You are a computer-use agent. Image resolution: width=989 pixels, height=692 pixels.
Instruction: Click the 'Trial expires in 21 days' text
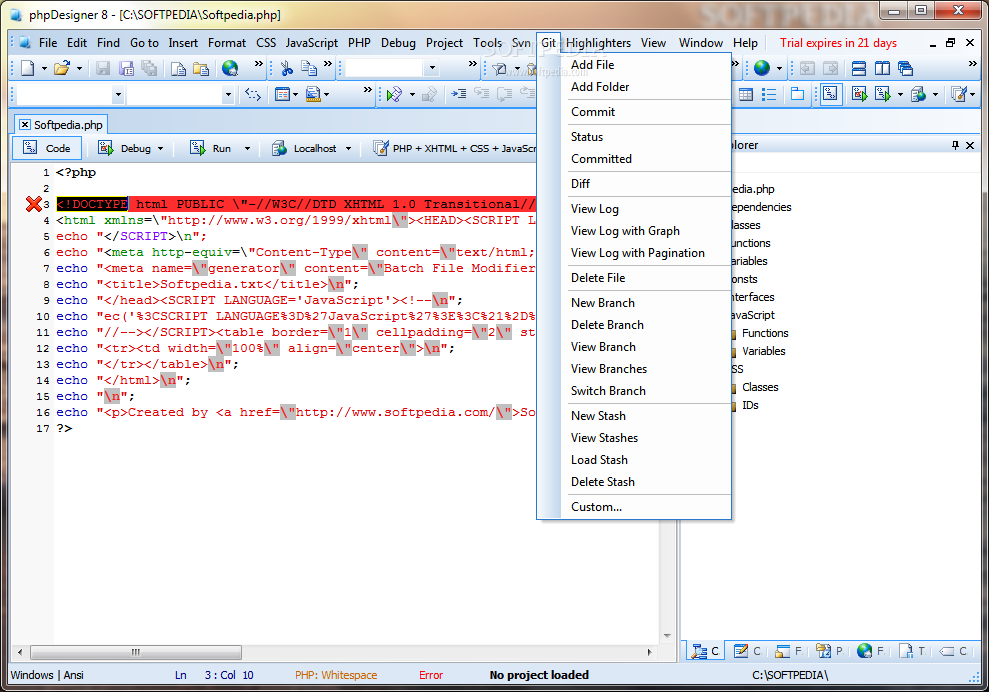click(x=838, y=43)
